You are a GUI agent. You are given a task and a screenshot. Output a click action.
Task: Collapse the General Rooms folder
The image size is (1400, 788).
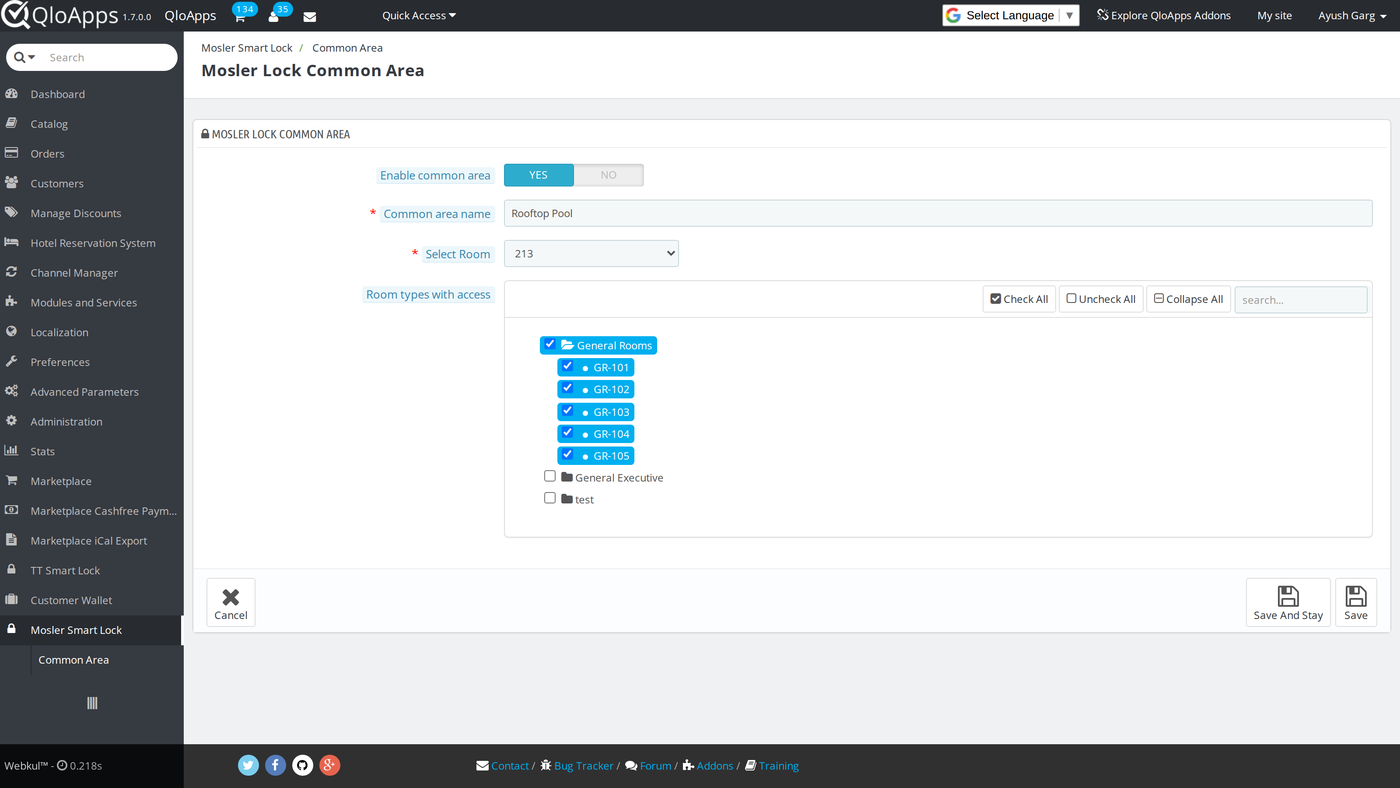click(x=568, y=345)
